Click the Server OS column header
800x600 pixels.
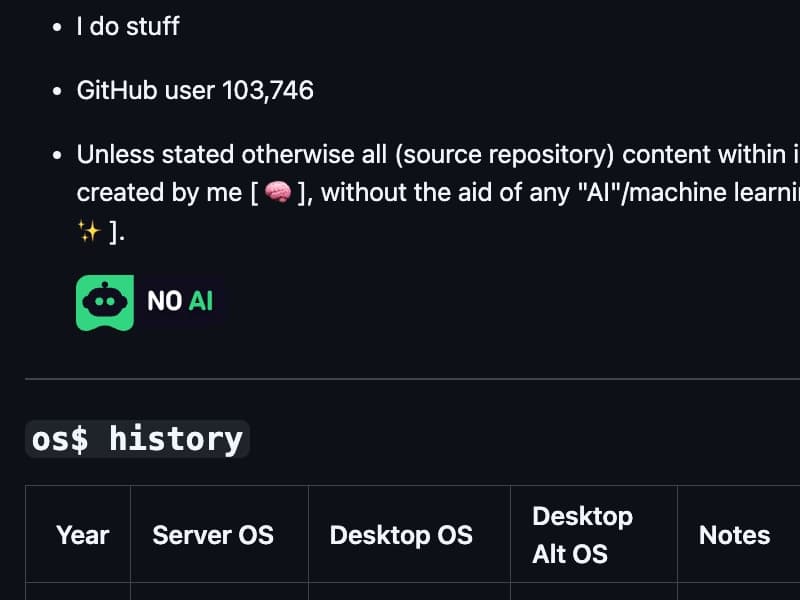tap(213, 535)
